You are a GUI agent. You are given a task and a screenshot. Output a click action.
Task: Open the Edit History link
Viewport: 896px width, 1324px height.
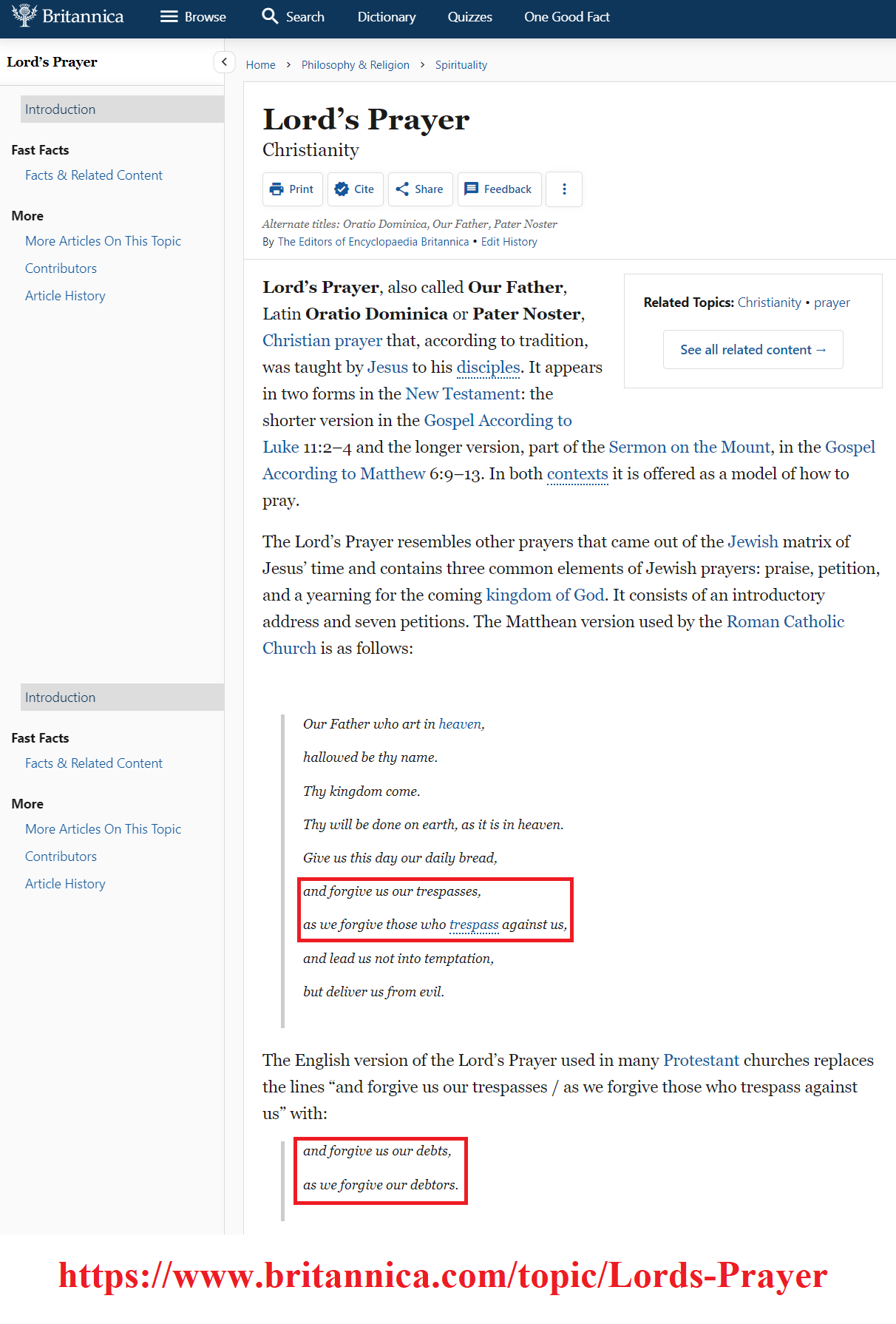coord(509,242)
